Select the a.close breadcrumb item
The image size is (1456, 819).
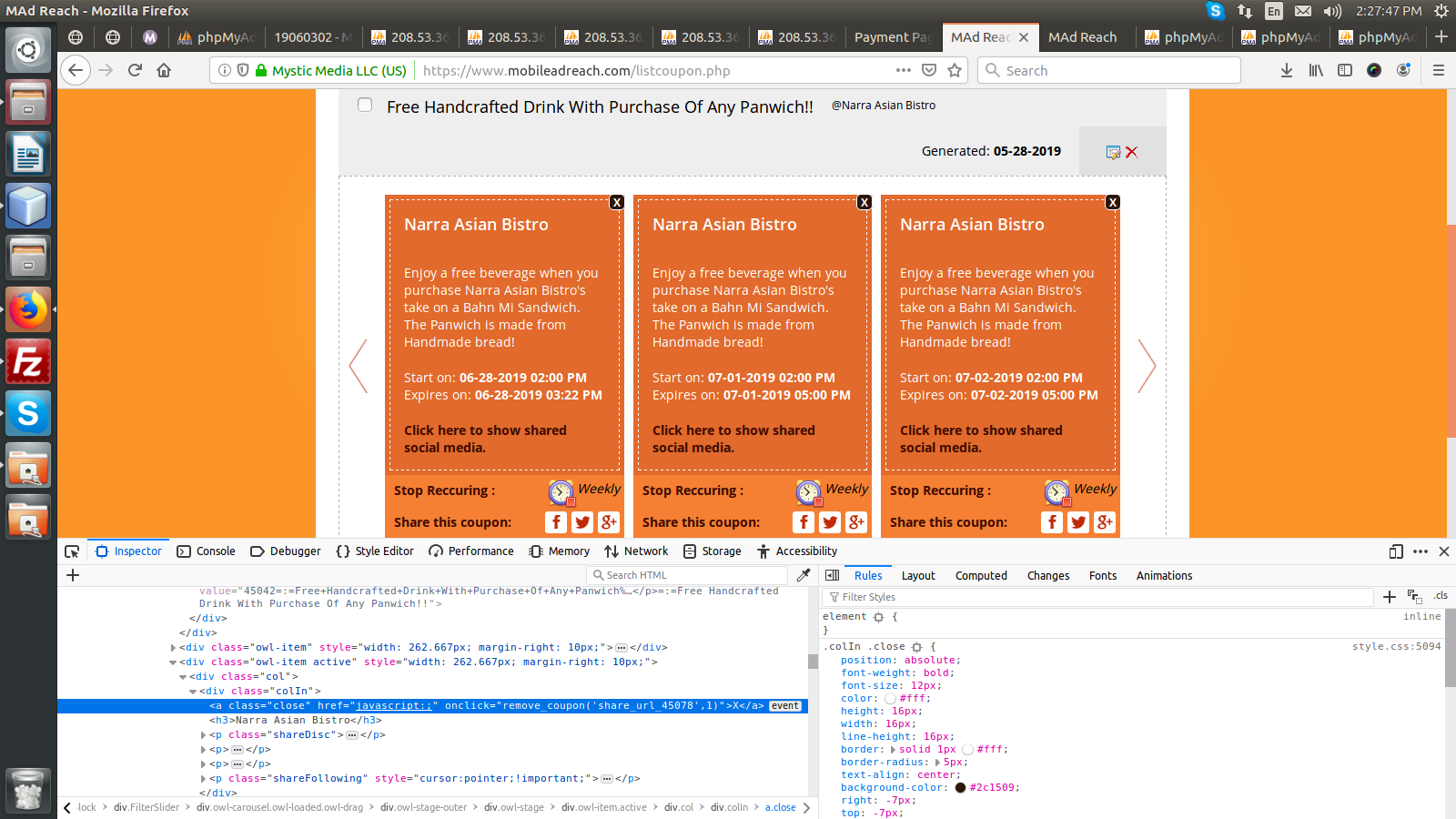(780, 807)
